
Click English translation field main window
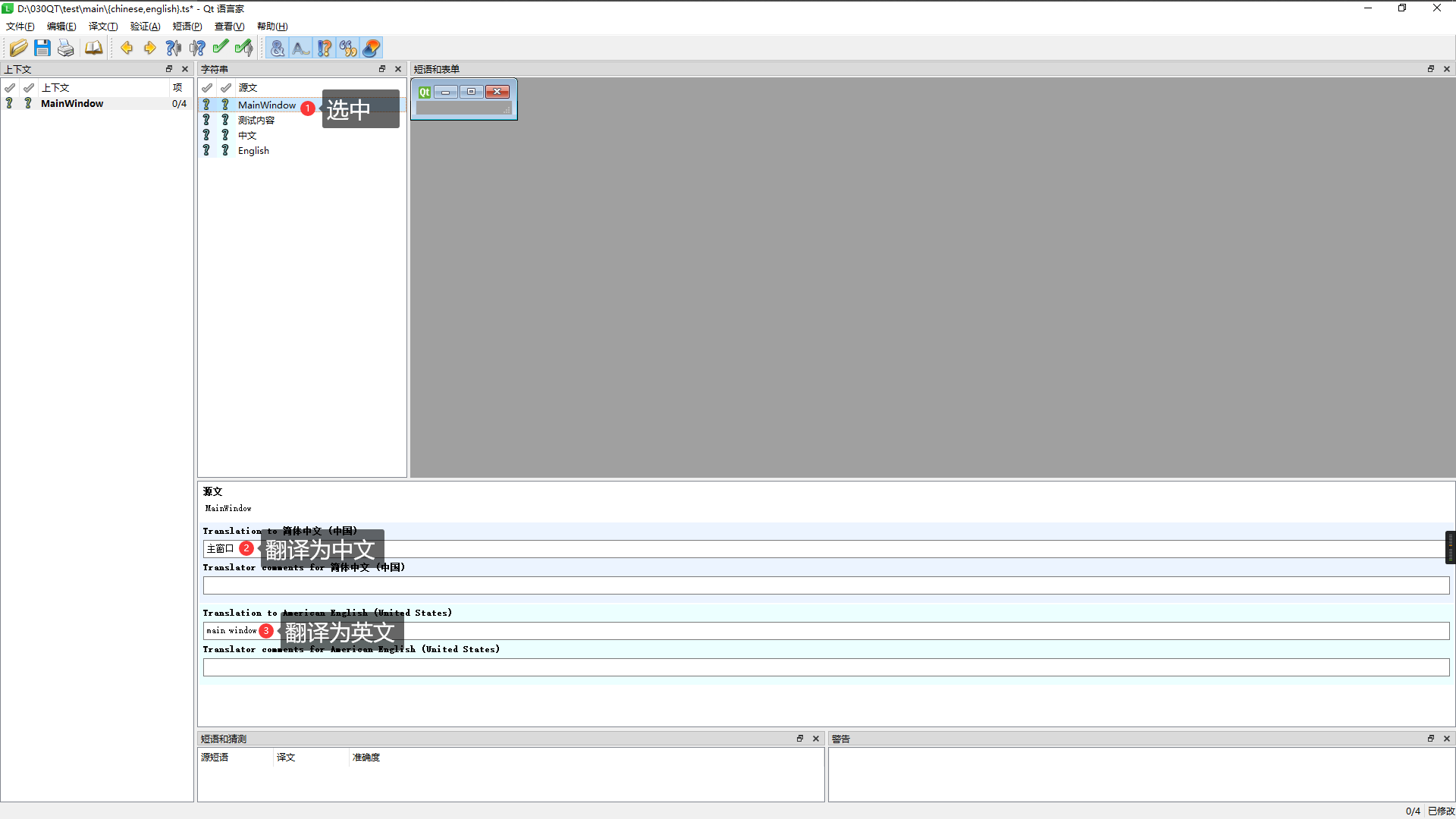pos(826,631)
